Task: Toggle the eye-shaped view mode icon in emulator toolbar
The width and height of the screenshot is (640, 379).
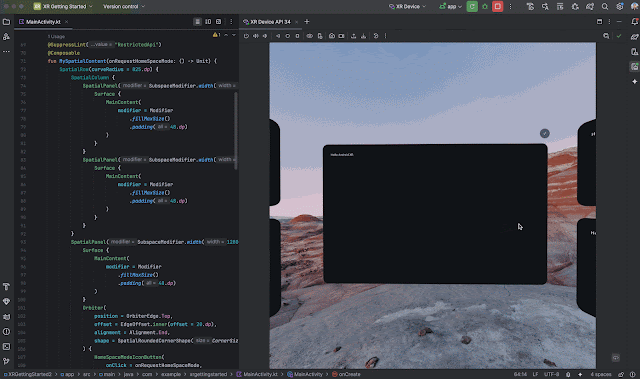Action: (x=310, y=36)
